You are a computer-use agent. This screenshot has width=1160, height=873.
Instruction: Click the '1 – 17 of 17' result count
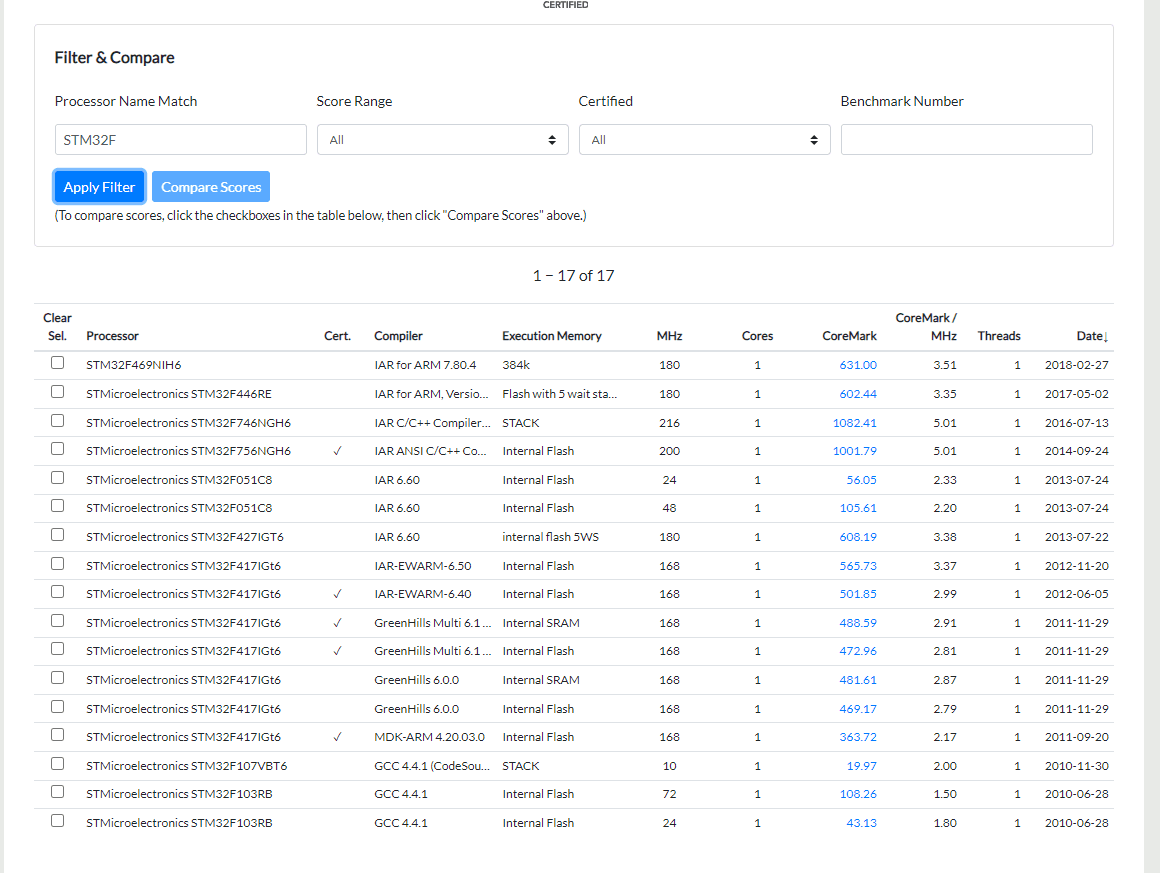click(x=573, y=275)
